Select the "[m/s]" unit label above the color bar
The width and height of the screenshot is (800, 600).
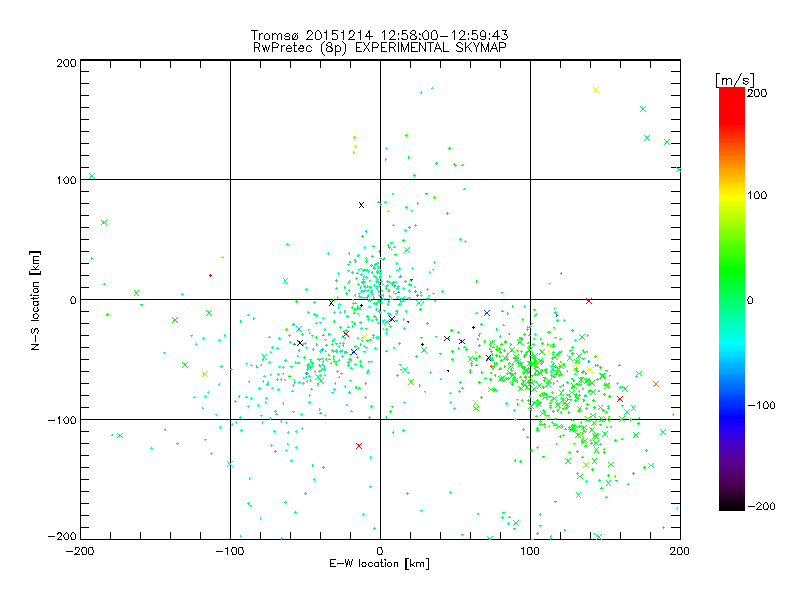click(734, 80)
